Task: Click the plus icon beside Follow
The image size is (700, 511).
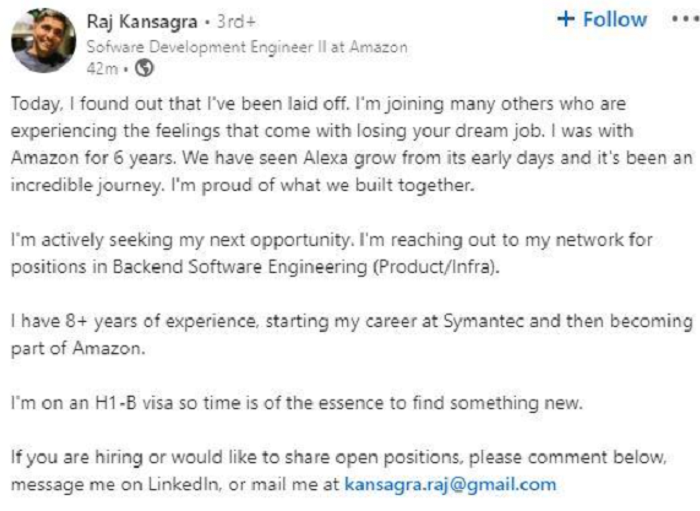Action: click(566, 20)
